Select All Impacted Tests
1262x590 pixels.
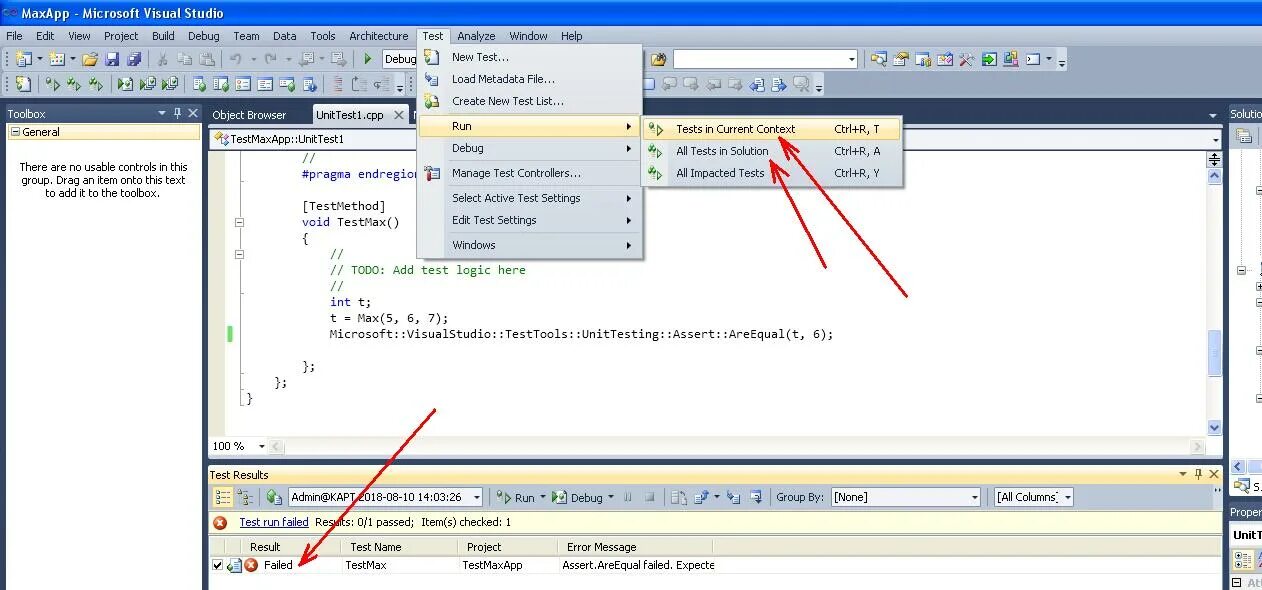[772, 173]
